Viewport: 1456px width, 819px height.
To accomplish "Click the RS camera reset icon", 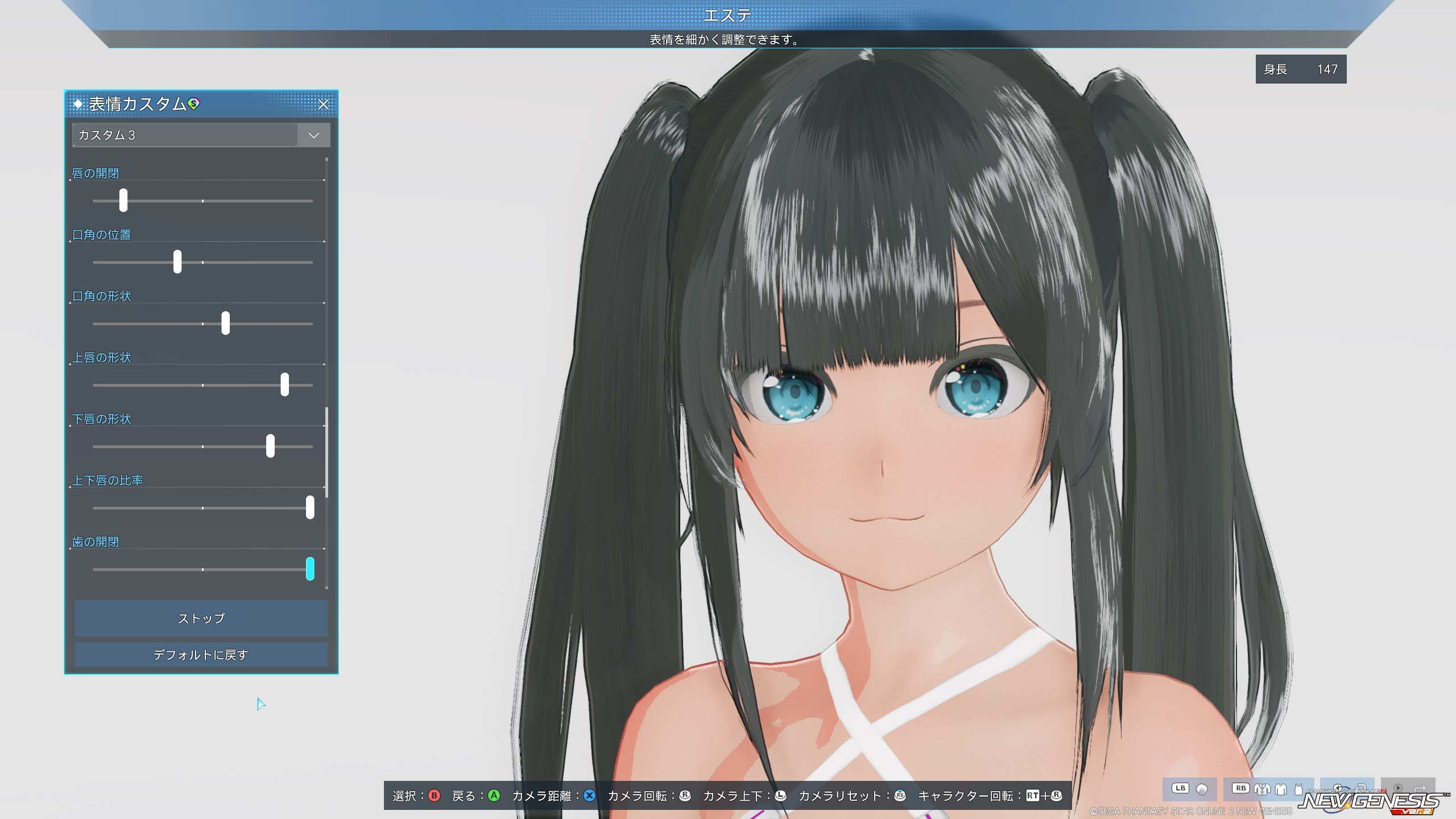I will point(900,796).
